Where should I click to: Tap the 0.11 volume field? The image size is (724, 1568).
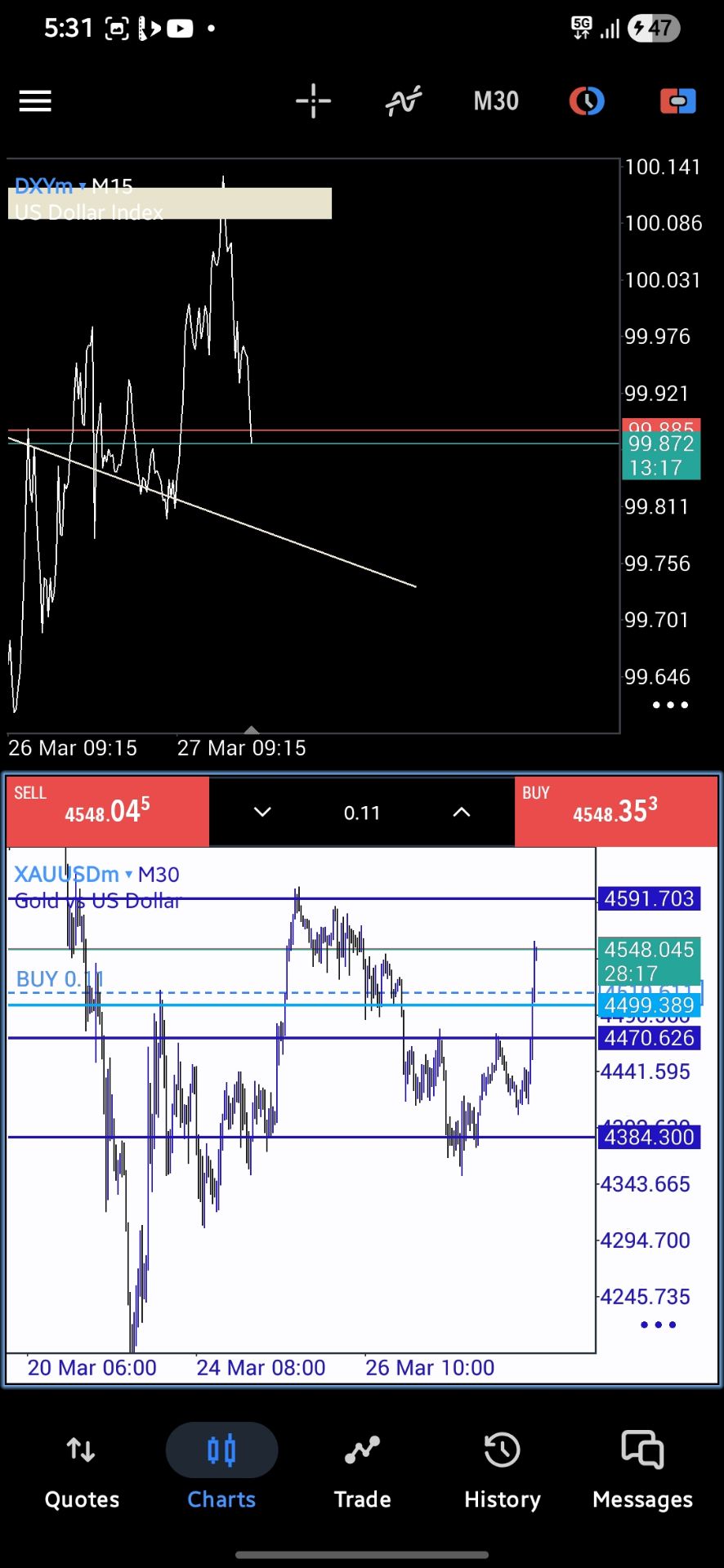click(362, 813)
